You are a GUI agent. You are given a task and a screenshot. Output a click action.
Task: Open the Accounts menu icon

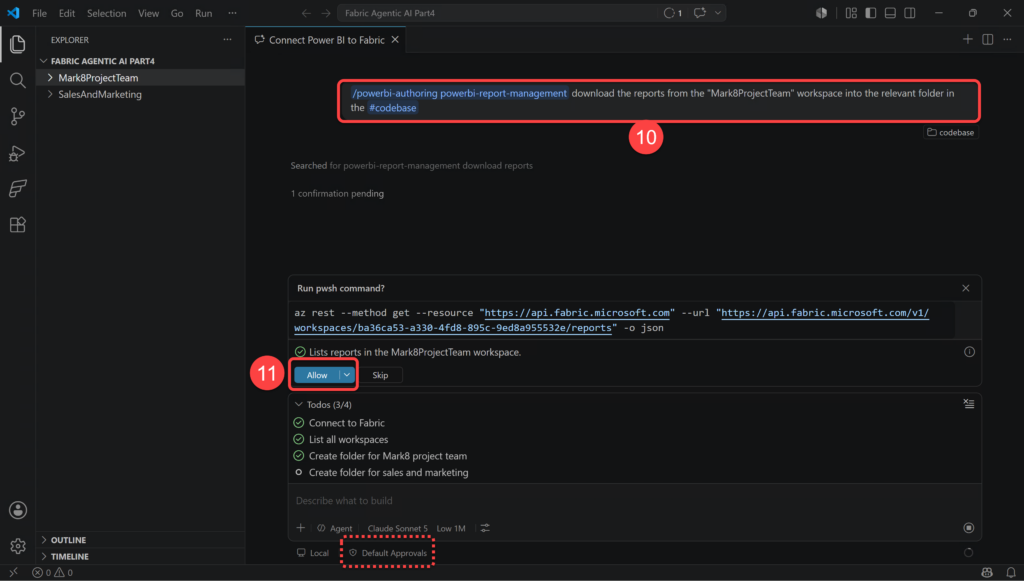(18, 510)
